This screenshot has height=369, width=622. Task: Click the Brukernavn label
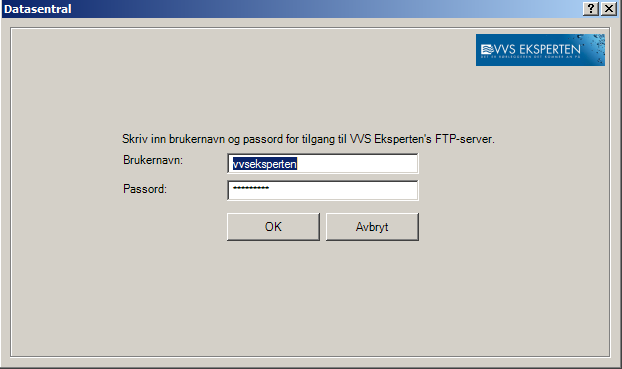pos(153,160)
